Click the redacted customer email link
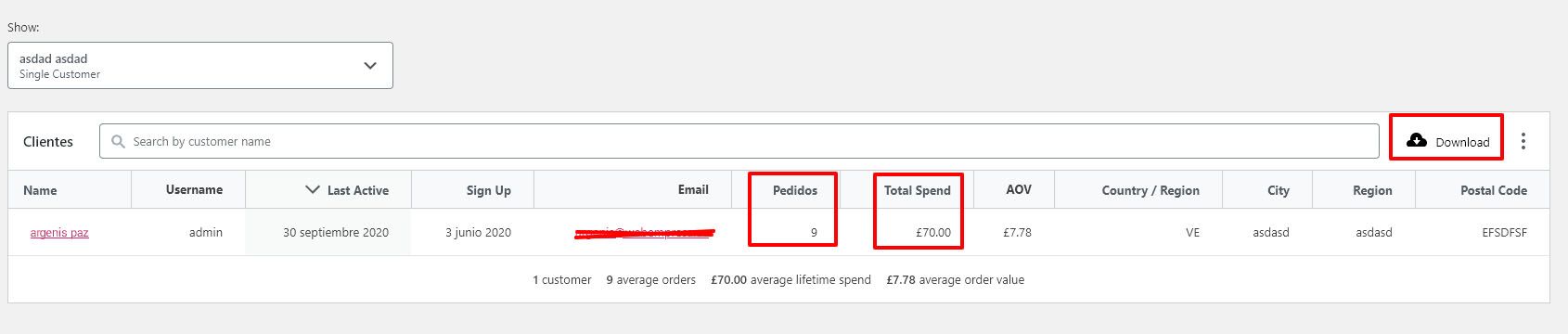Image resolution: width=1568 pixels, height=334 pixels. pos(644,233)
